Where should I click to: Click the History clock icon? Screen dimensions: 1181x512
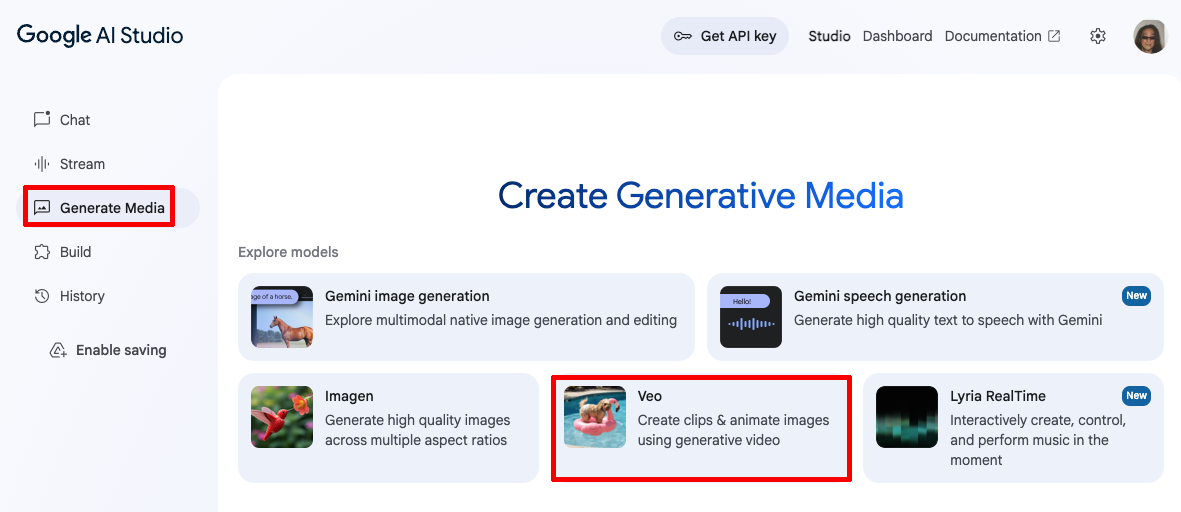click(x=42, y=296)
